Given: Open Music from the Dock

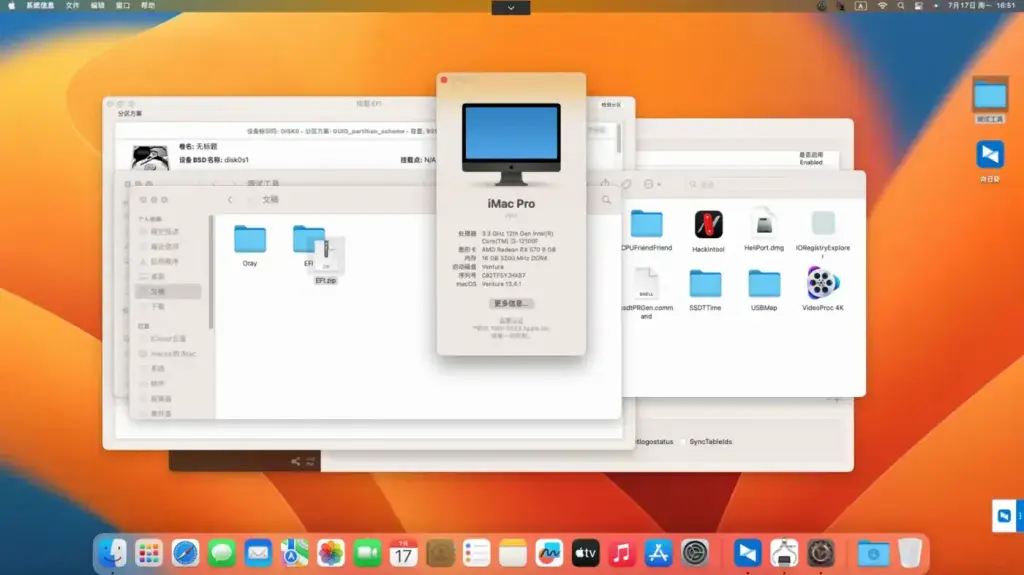Looking at the screenshot, I should 622,553.
